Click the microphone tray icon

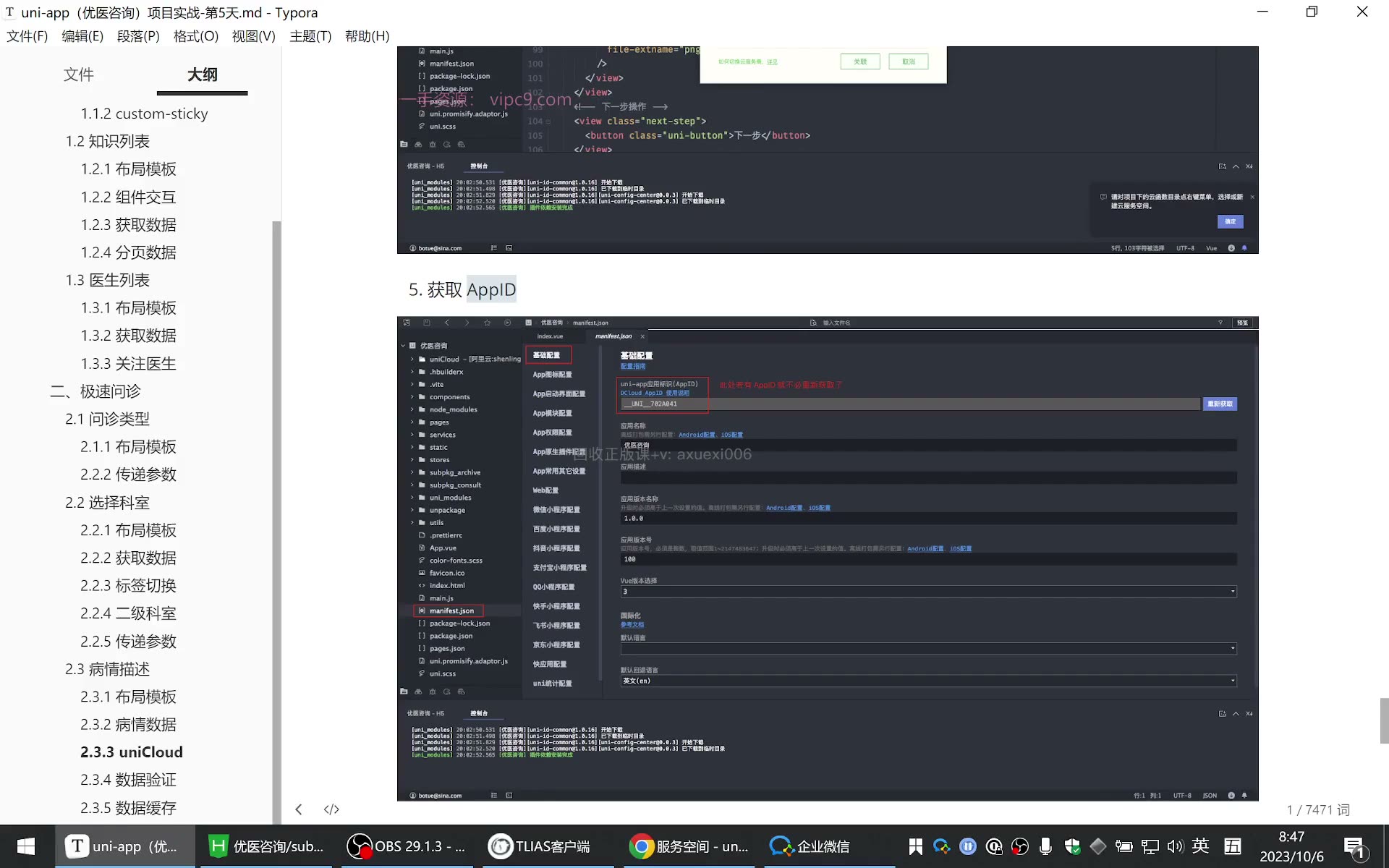(x=1045, y=846)
